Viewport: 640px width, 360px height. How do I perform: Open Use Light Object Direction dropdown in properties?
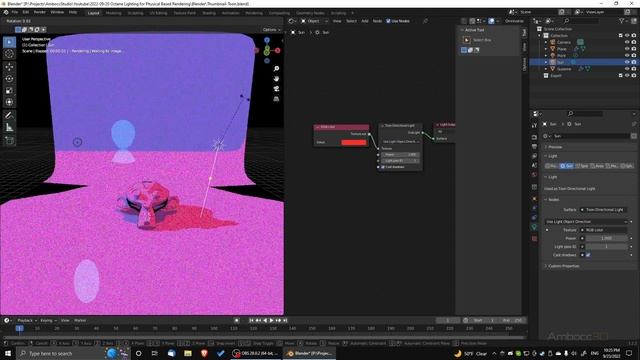click(586, 222)
